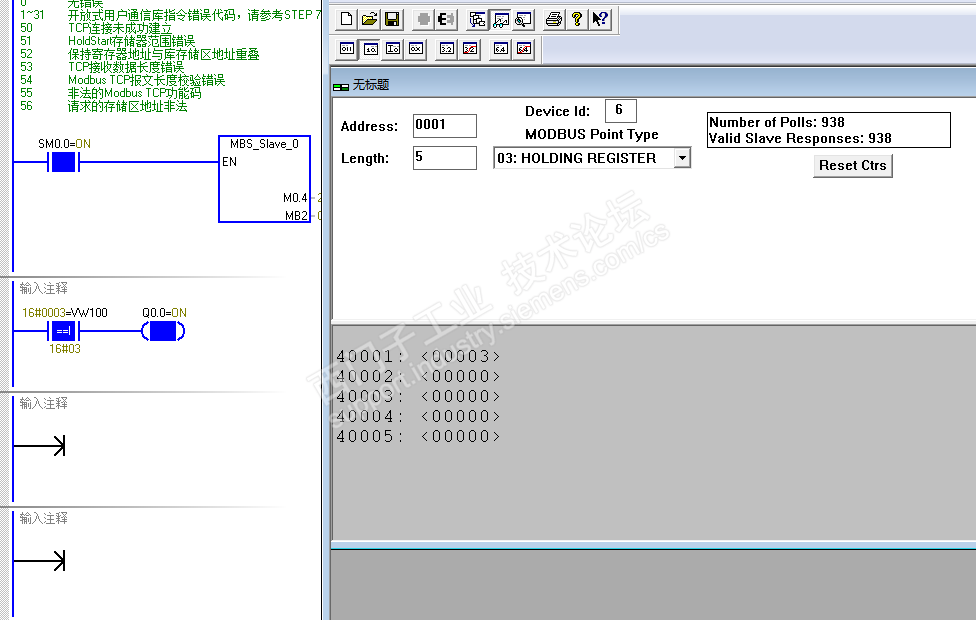Click error code 56 description row
The height and width of the screenshot is (620, 976).
(103, 106)
